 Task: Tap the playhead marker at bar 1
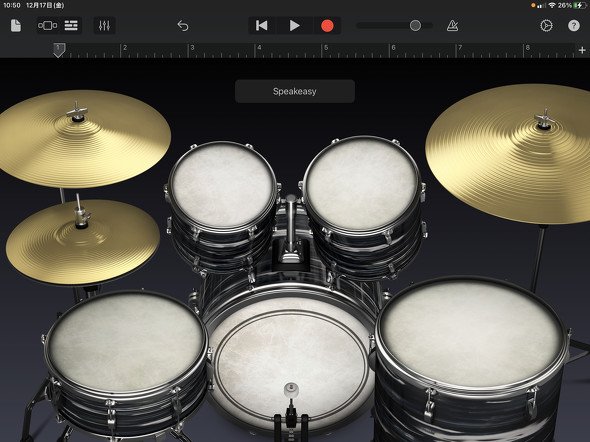pos(59,50)
